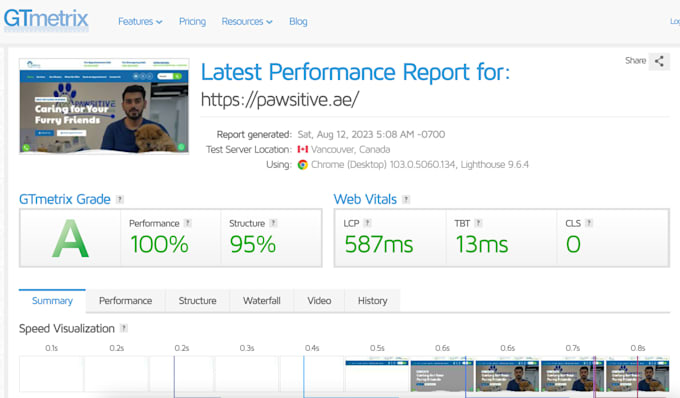Click the help icon next to CLS

[x=589, y=223]
